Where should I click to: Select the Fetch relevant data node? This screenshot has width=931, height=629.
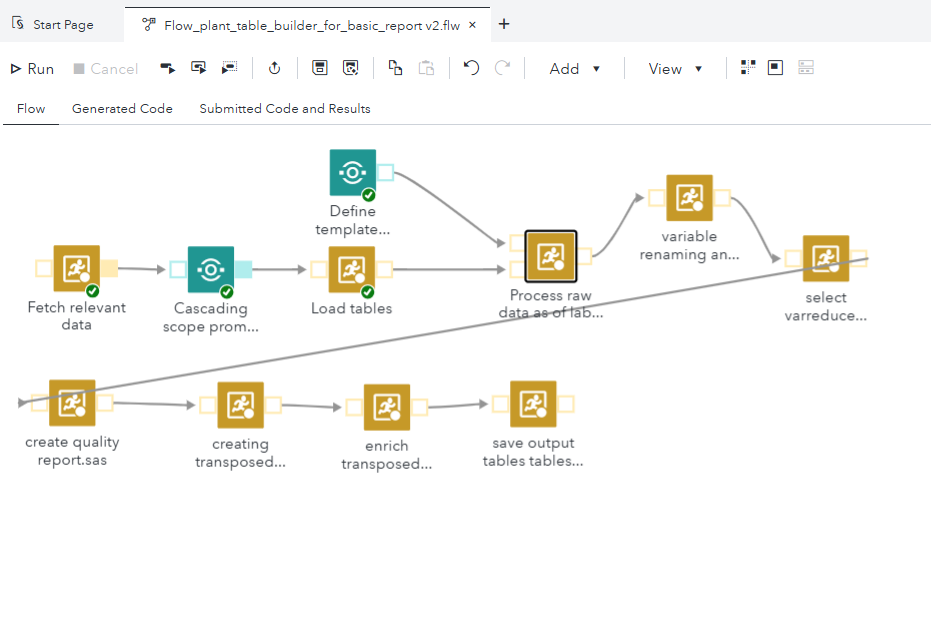click(77, 265)
